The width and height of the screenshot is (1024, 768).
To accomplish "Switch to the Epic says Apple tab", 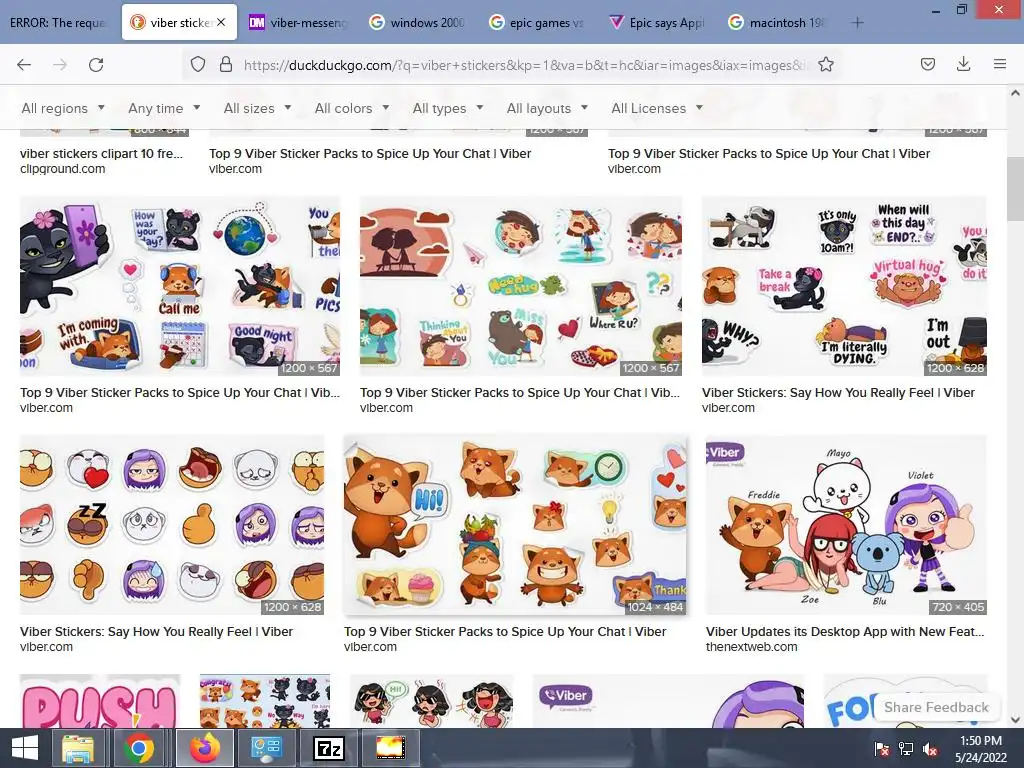I will [658, 23].
